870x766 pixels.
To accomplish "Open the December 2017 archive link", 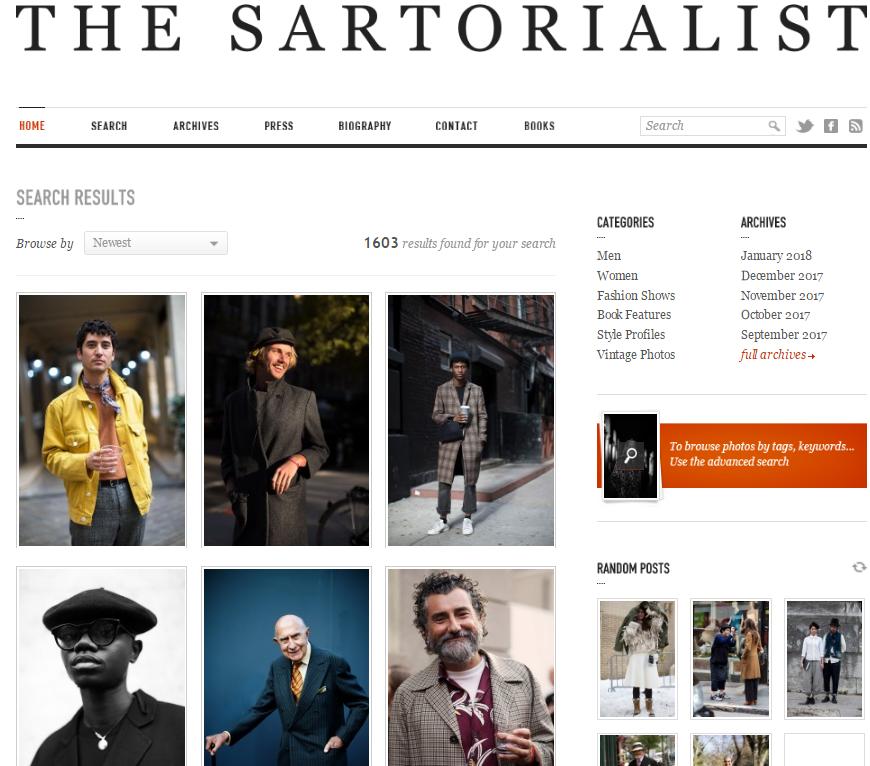I will [x=782, y=276].
